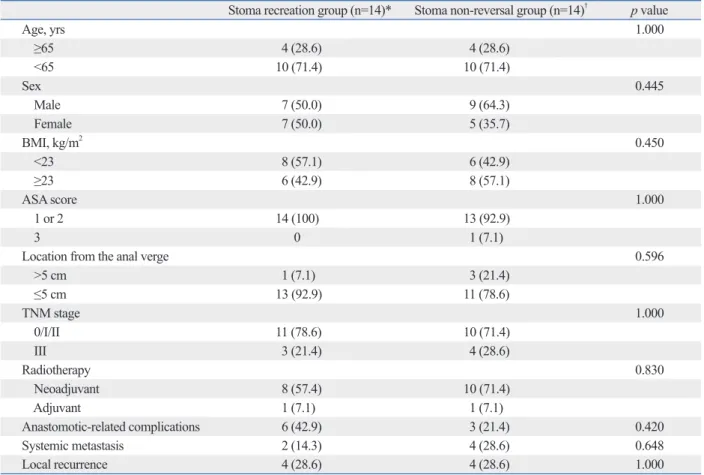Click the '≥23' row label

pos(44,180)
